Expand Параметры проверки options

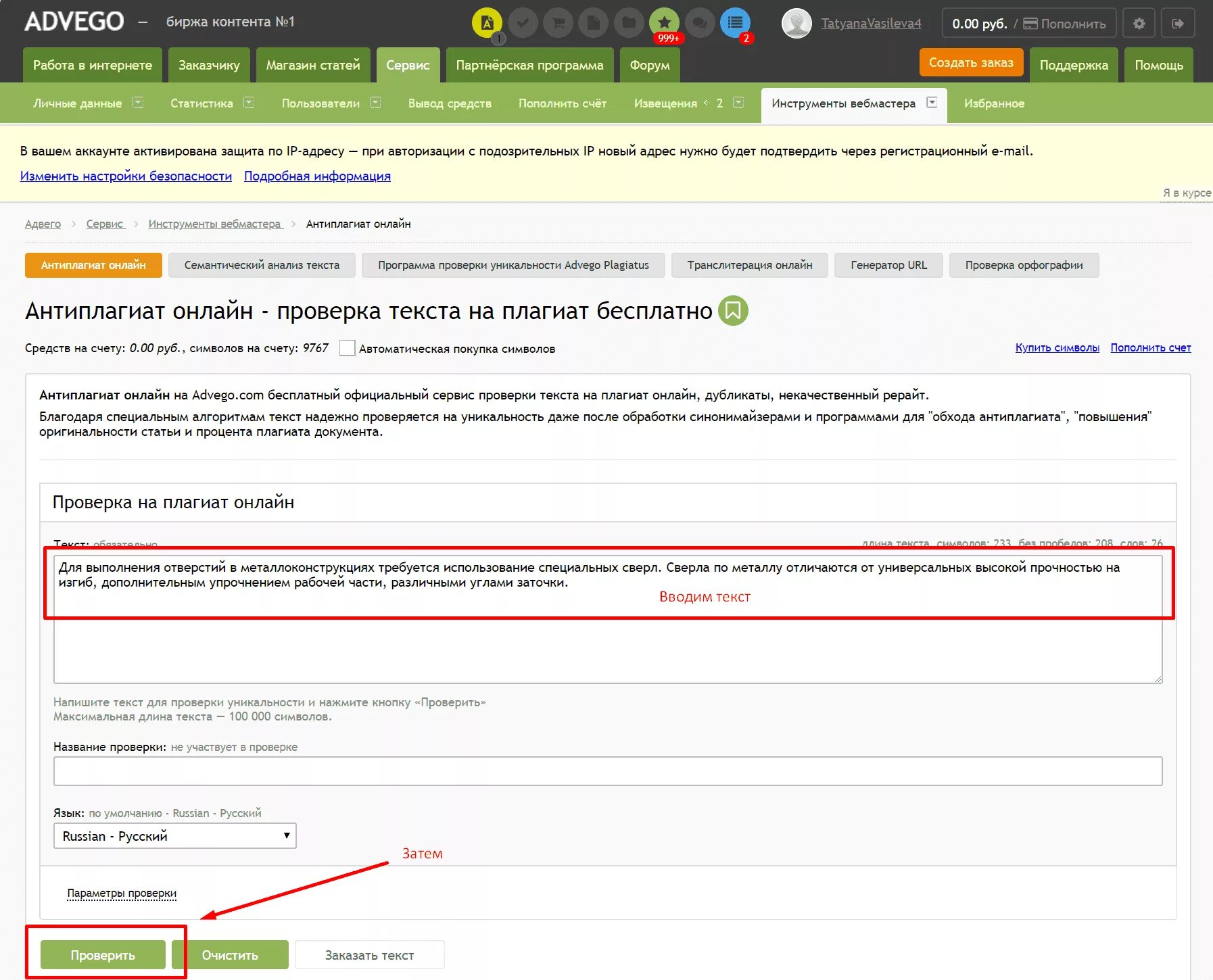tap(122, 893)
